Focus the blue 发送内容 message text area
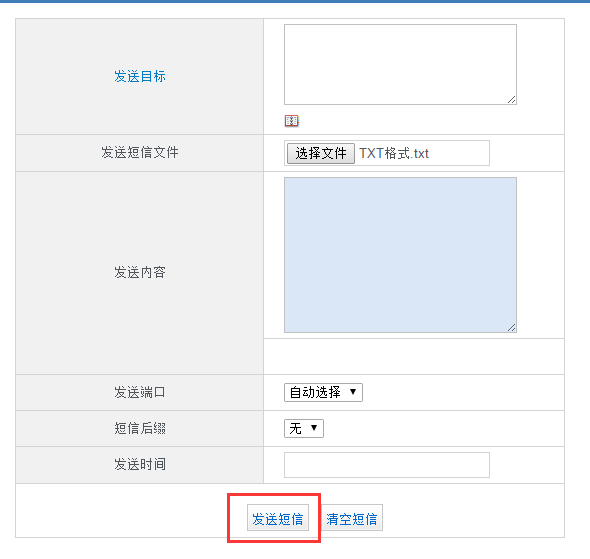This screenshot has height=559, width=590. 400,255
